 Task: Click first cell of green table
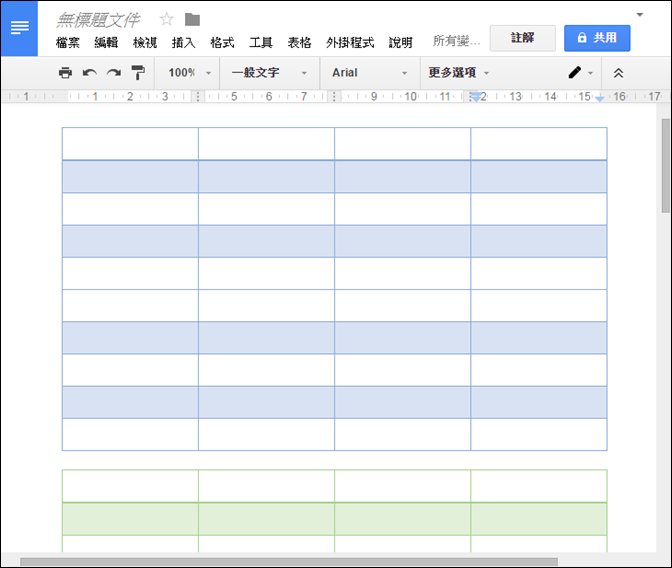point(130,486)
